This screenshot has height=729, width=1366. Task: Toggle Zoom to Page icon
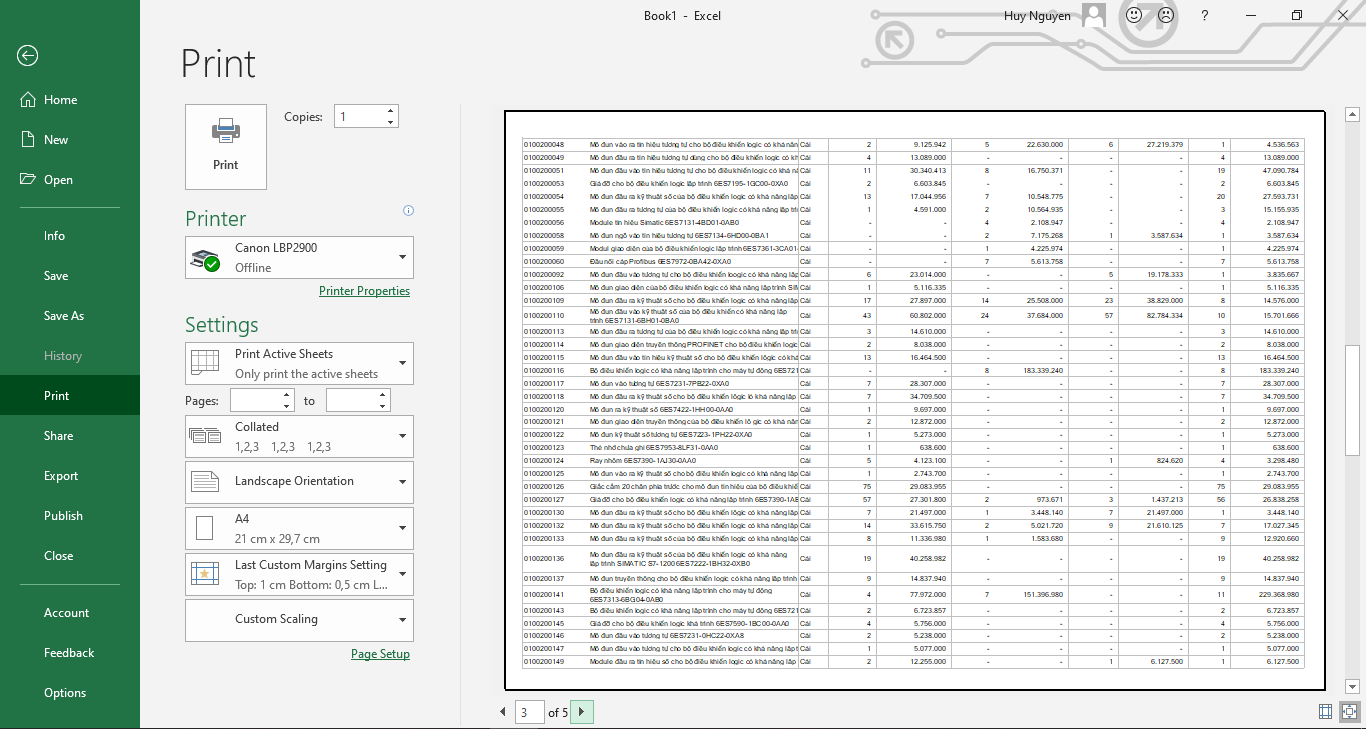pos(1349,712)
